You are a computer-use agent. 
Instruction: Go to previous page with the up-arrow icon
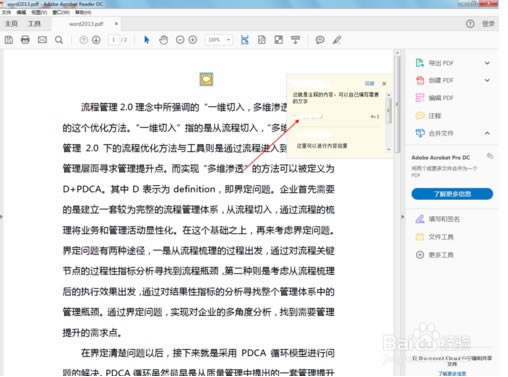click(84, 40)
